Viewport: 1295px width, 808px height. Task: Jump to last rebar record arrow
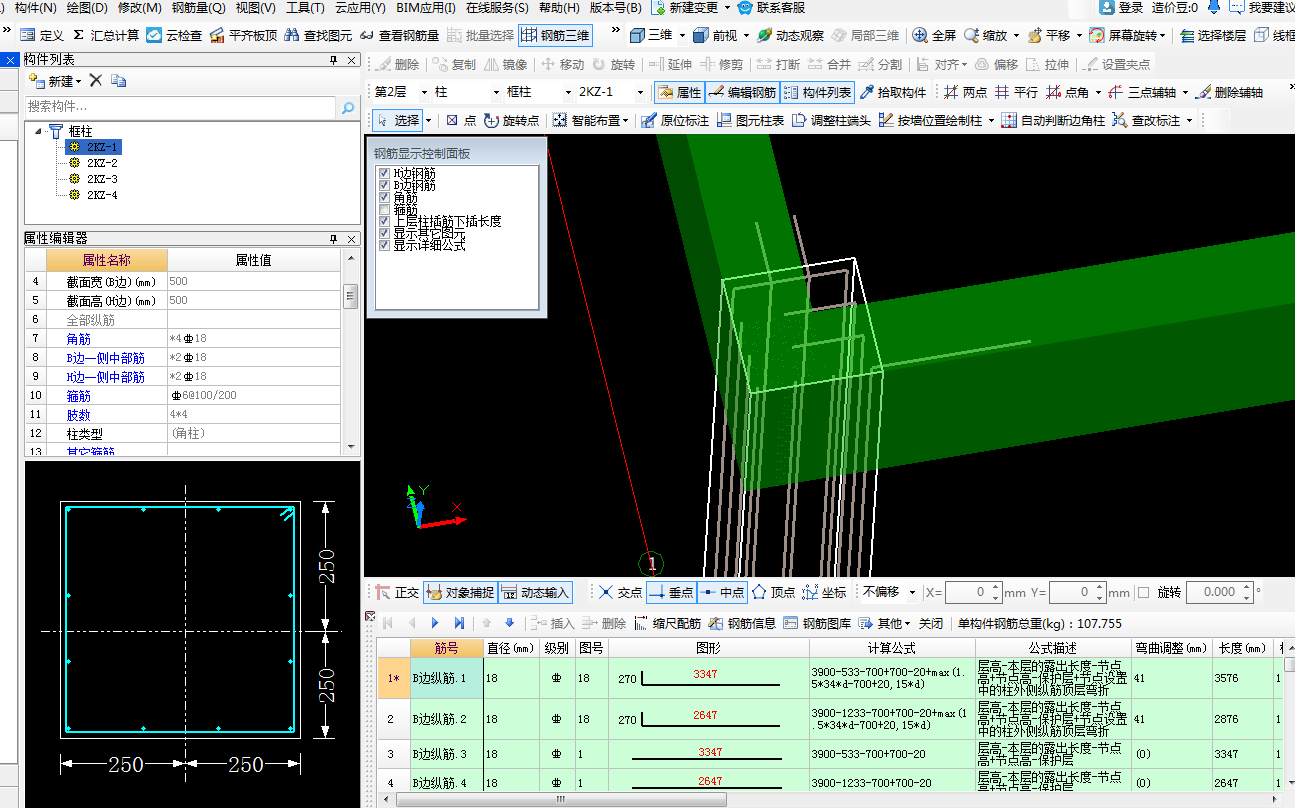(x=459, y=623)
